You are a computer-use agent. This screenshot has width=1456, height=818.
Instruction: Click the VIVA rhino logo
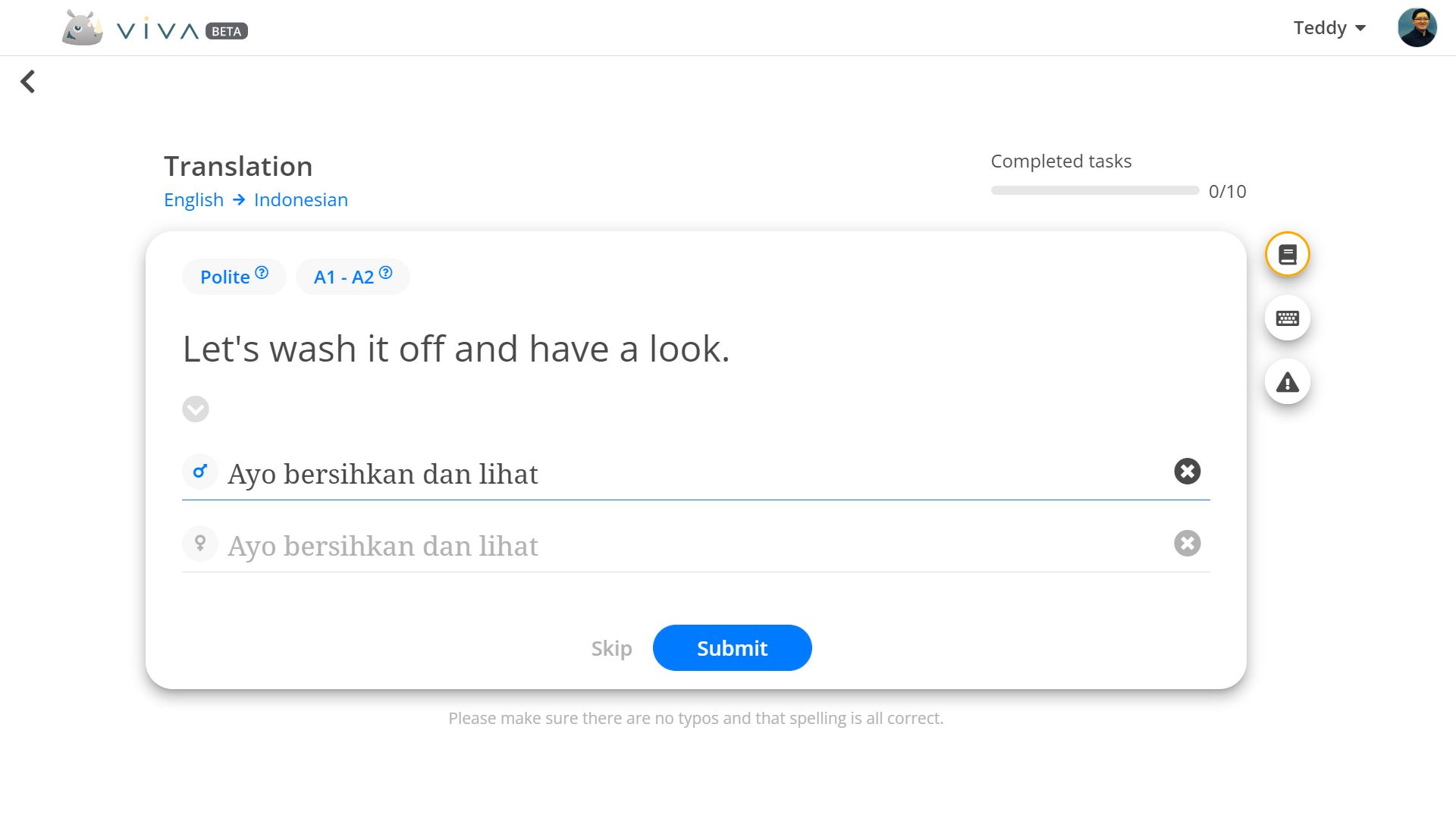pos(83,28)
